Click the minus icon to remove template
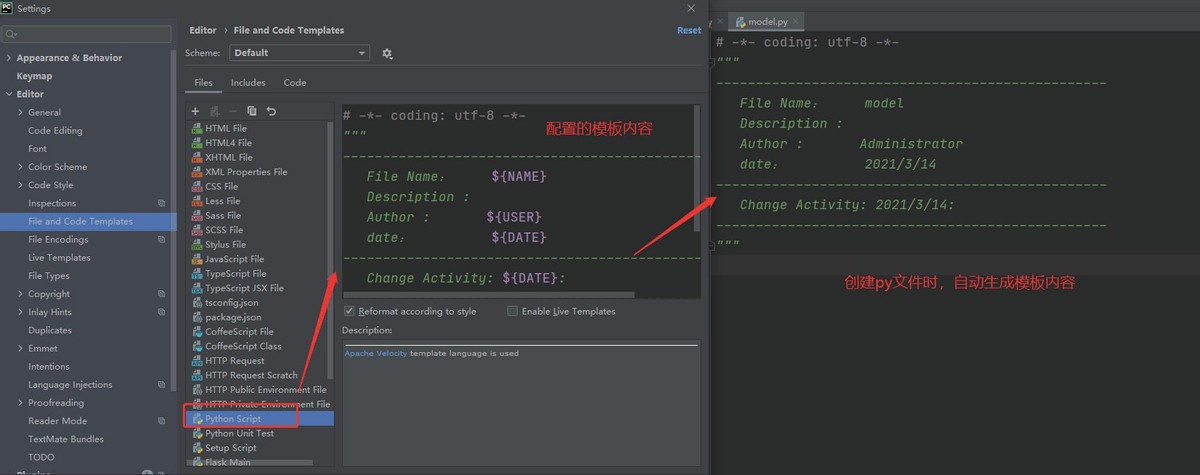This screenshot has height=475, width=1200. [x=233, y=111]
